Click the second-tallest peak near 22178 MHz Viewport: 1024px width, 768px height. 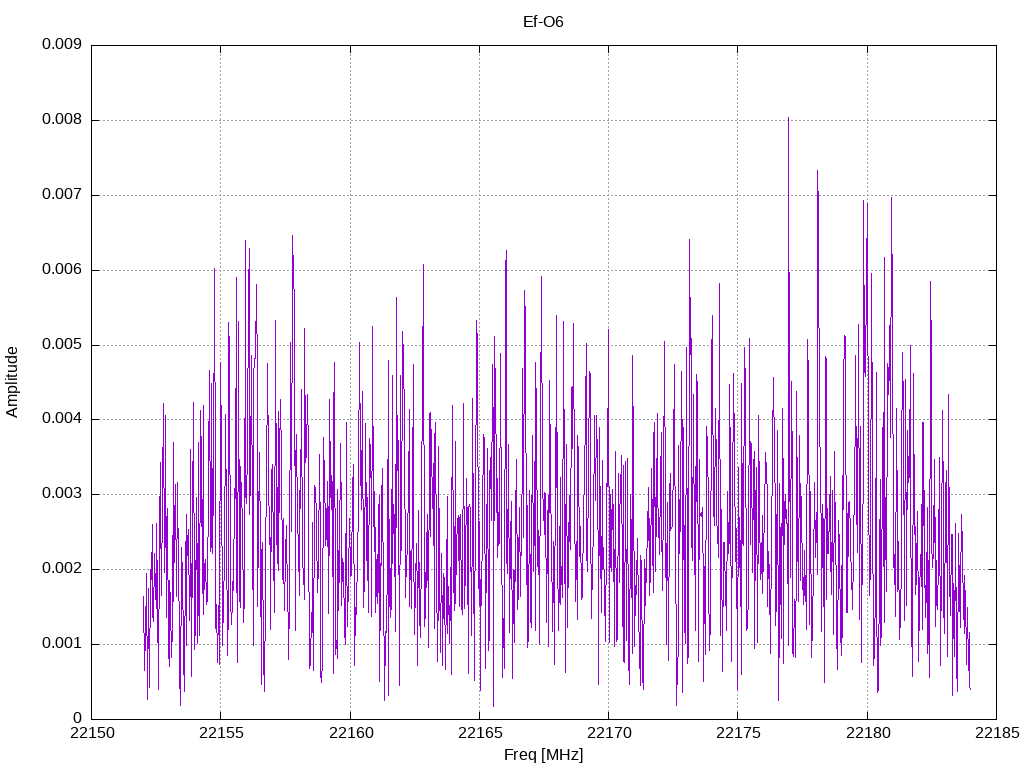coord(817,172)
